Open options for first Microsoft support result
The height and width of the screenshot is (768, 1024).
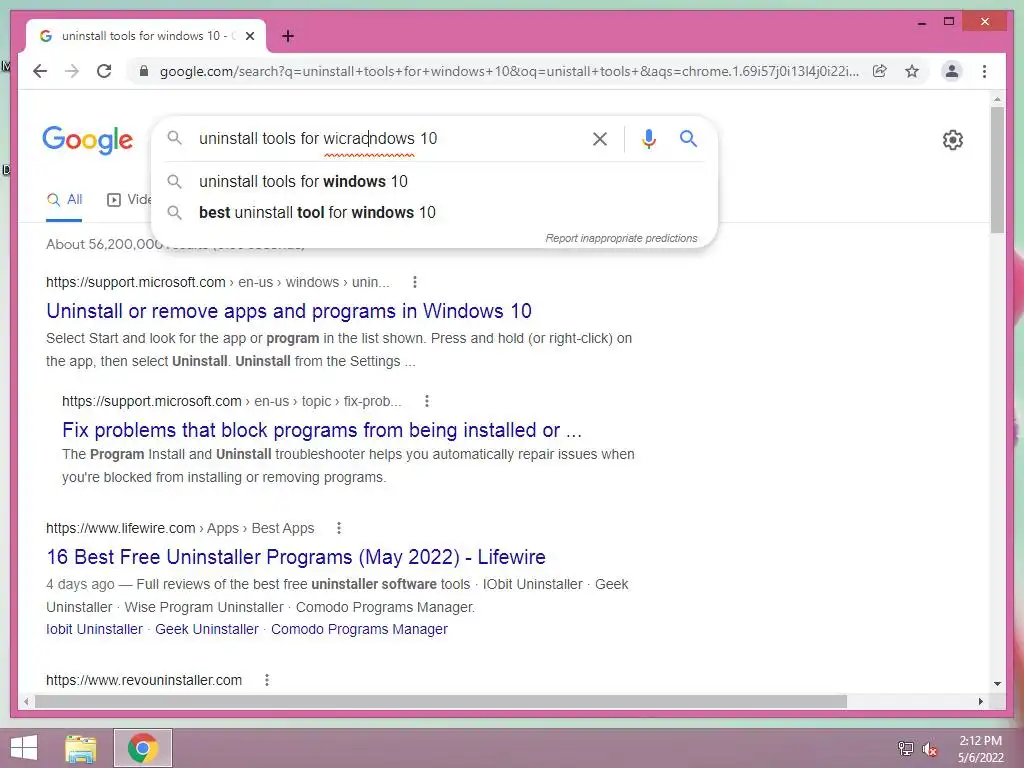415,282
